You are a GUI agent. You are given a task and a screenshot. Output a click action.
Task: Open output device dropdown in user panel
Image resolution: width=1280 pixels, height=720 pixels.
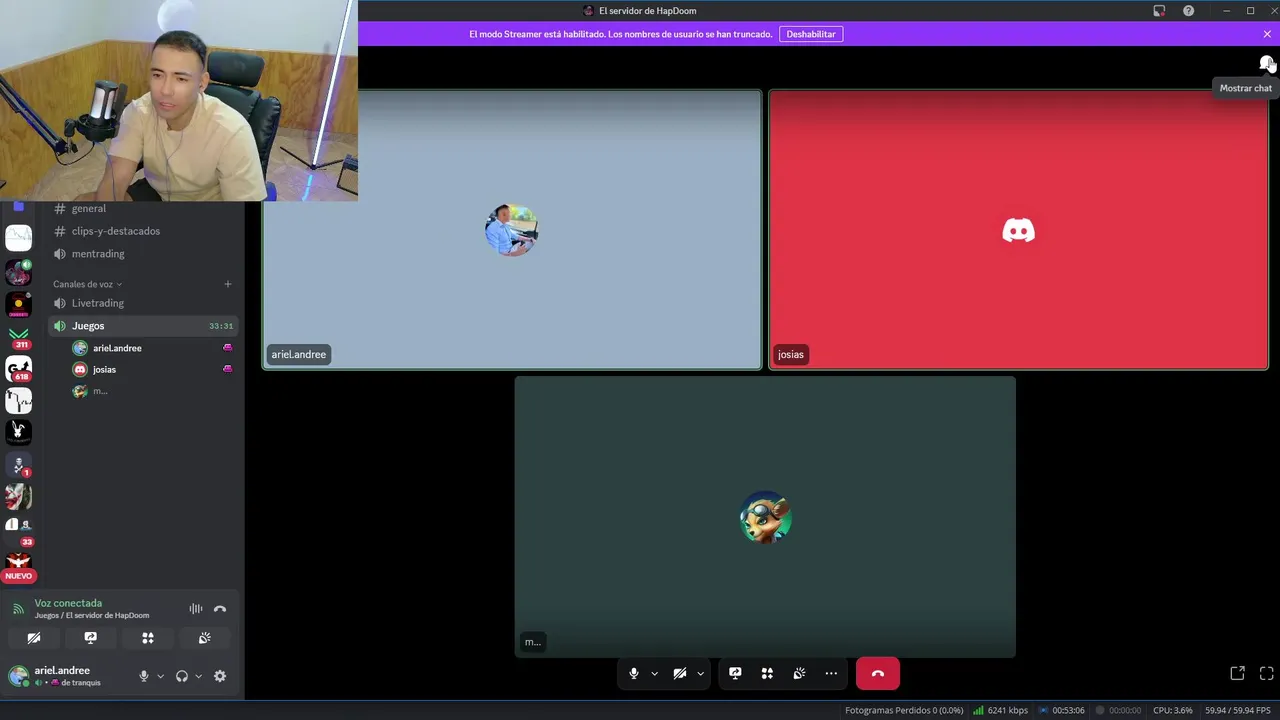198,676
